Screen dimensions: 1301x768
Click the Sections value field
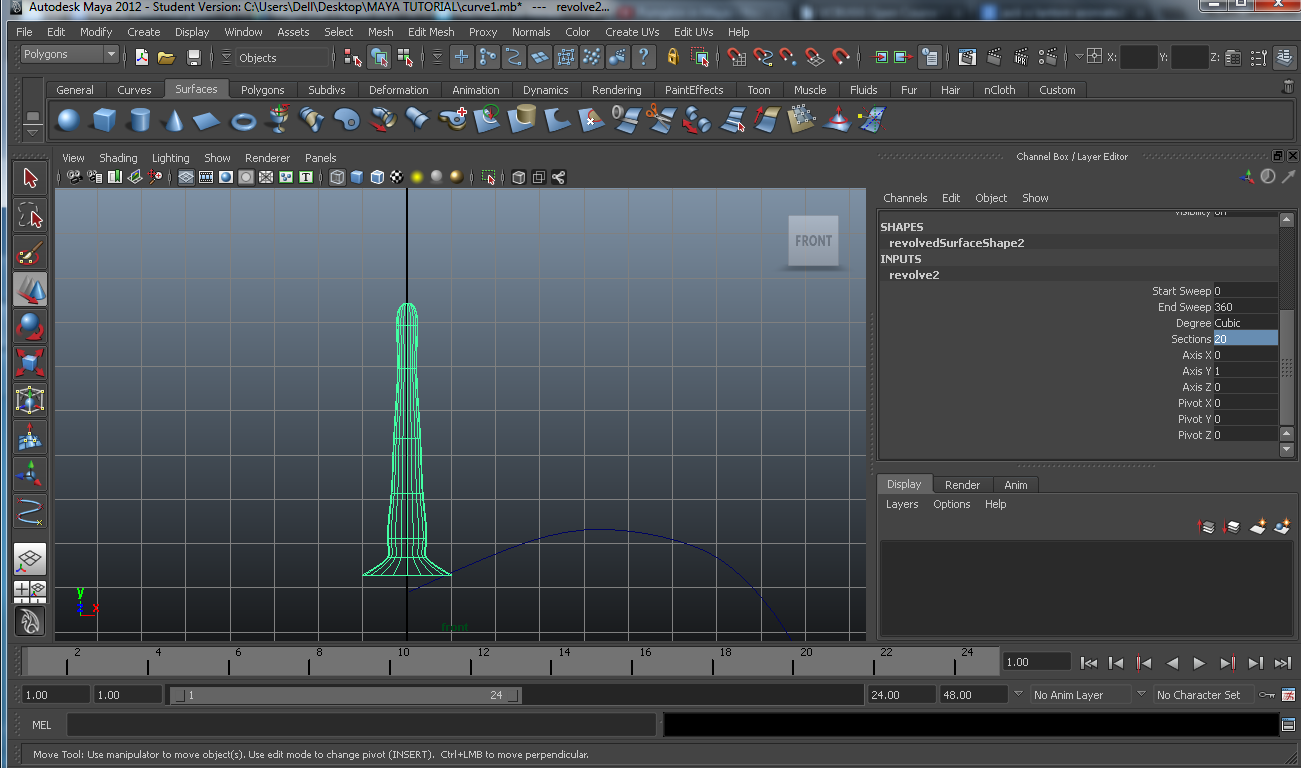click(1245, 339)
